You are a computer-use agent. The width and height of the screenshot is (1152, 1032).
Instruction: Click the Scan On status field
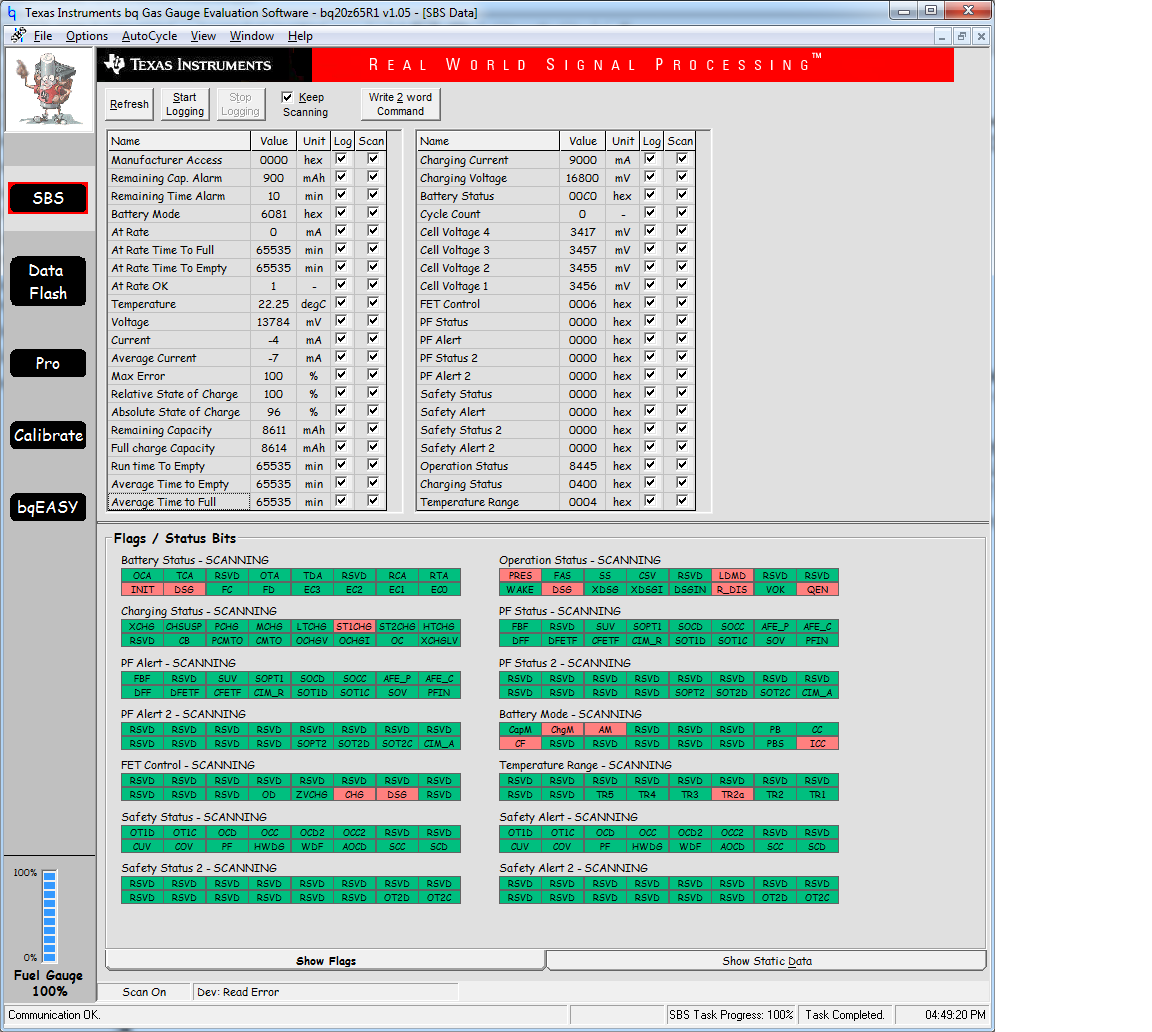tap(144, 992)
